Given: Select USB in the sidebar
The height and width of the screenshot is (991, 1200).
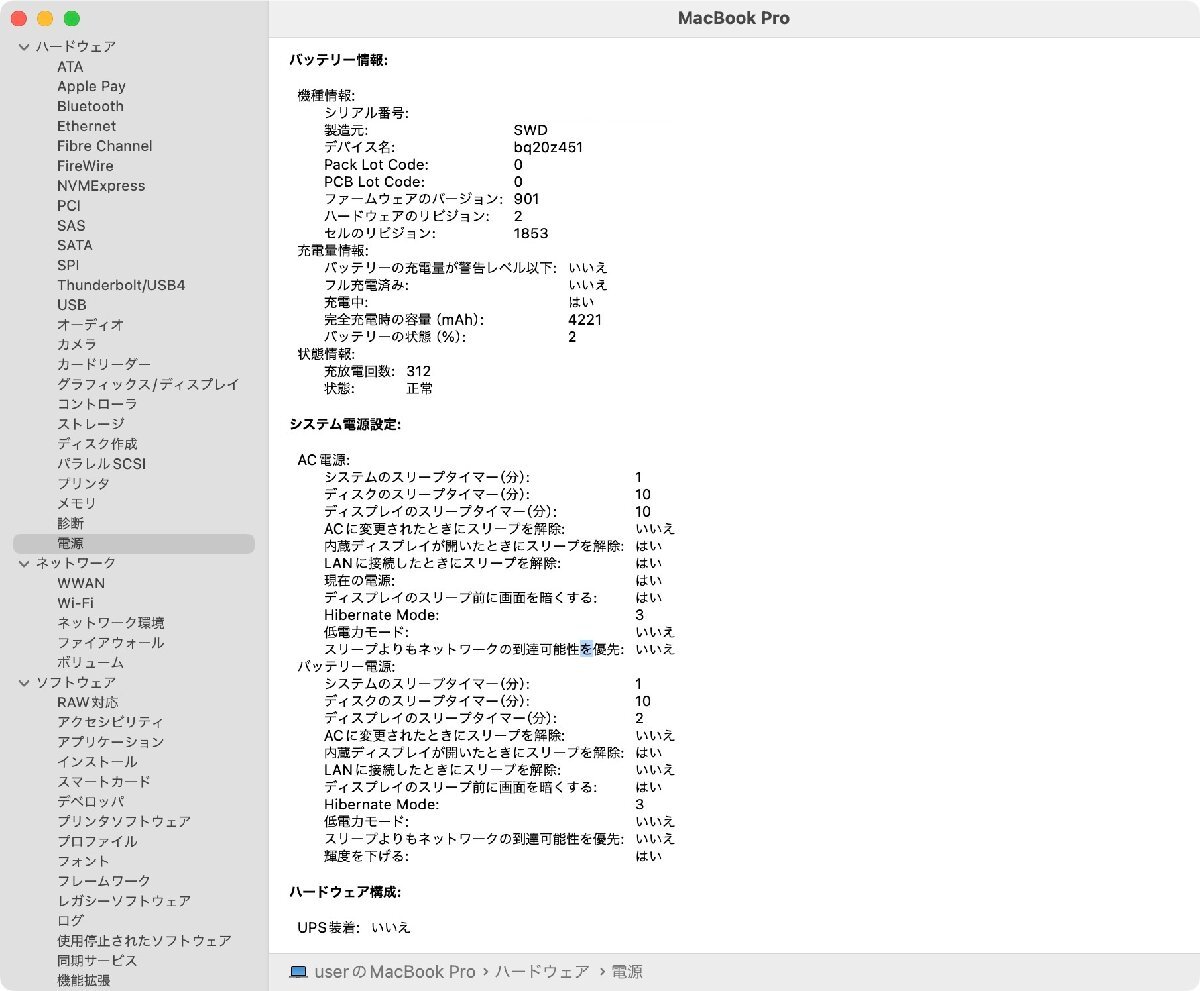Looking at the screenshot, I should coord(72,305).
